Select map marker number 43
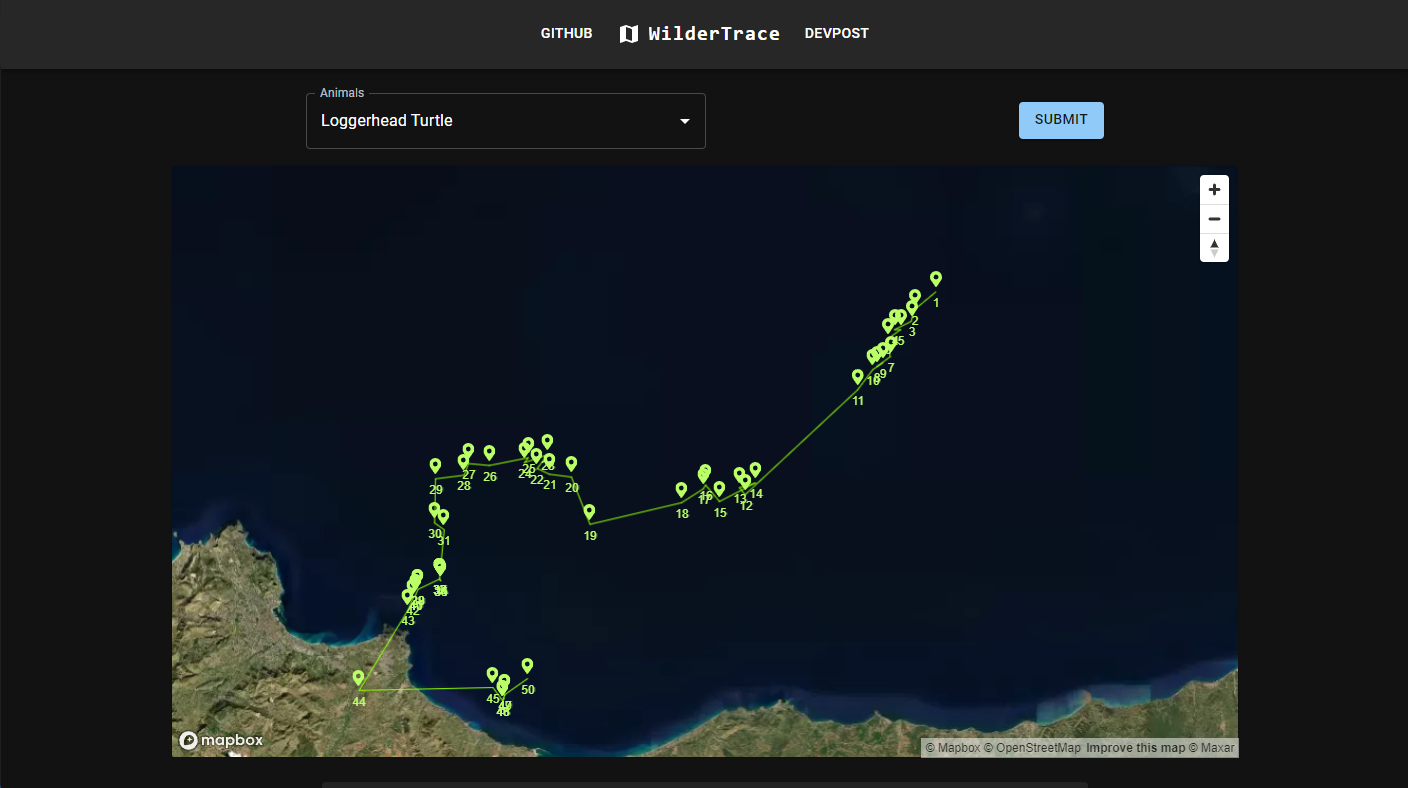Image resolution: width=1408 pixels, height=788 pixels. tap(407, 597)
